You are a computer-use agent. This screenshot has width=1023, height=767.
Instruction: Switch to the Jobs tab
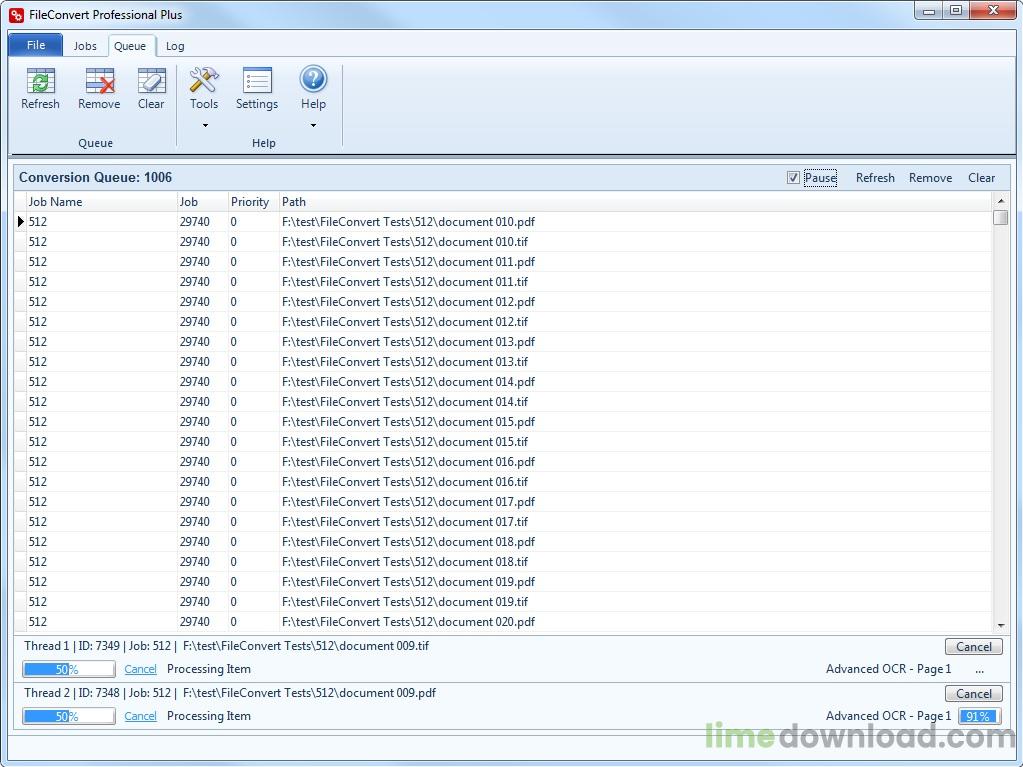85,46
